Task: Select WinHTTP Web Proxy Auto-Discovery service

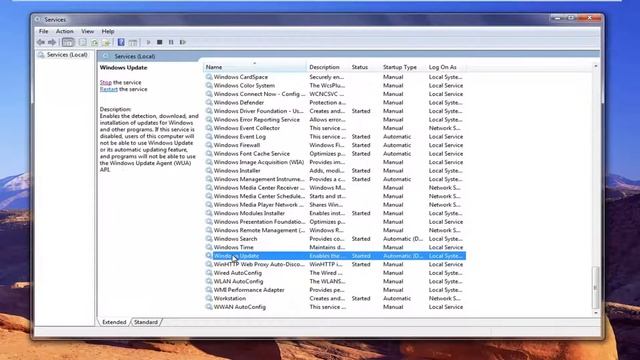Action: (x=335, y=264)
